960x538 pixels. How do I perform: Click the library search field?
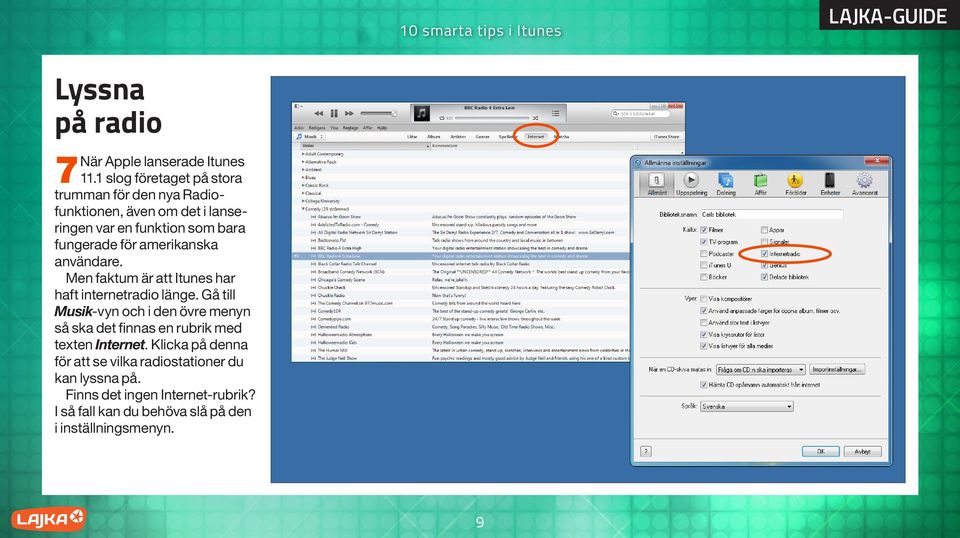640,113
